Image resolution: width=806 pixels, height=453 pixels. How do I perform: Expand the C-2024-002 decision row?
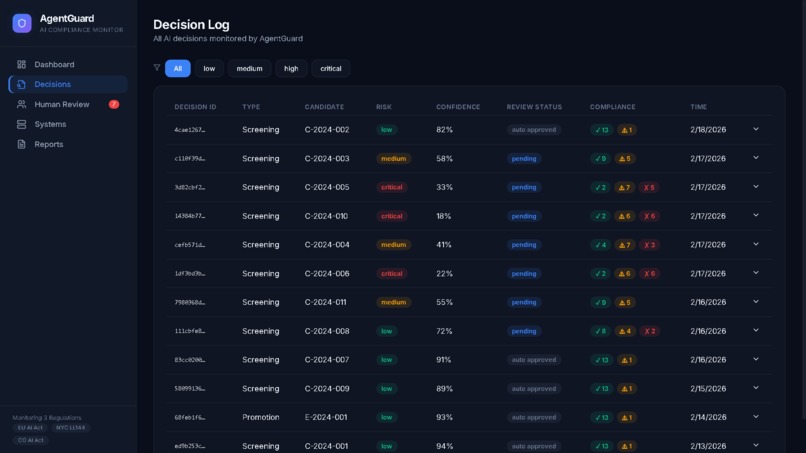coord(756,129)
